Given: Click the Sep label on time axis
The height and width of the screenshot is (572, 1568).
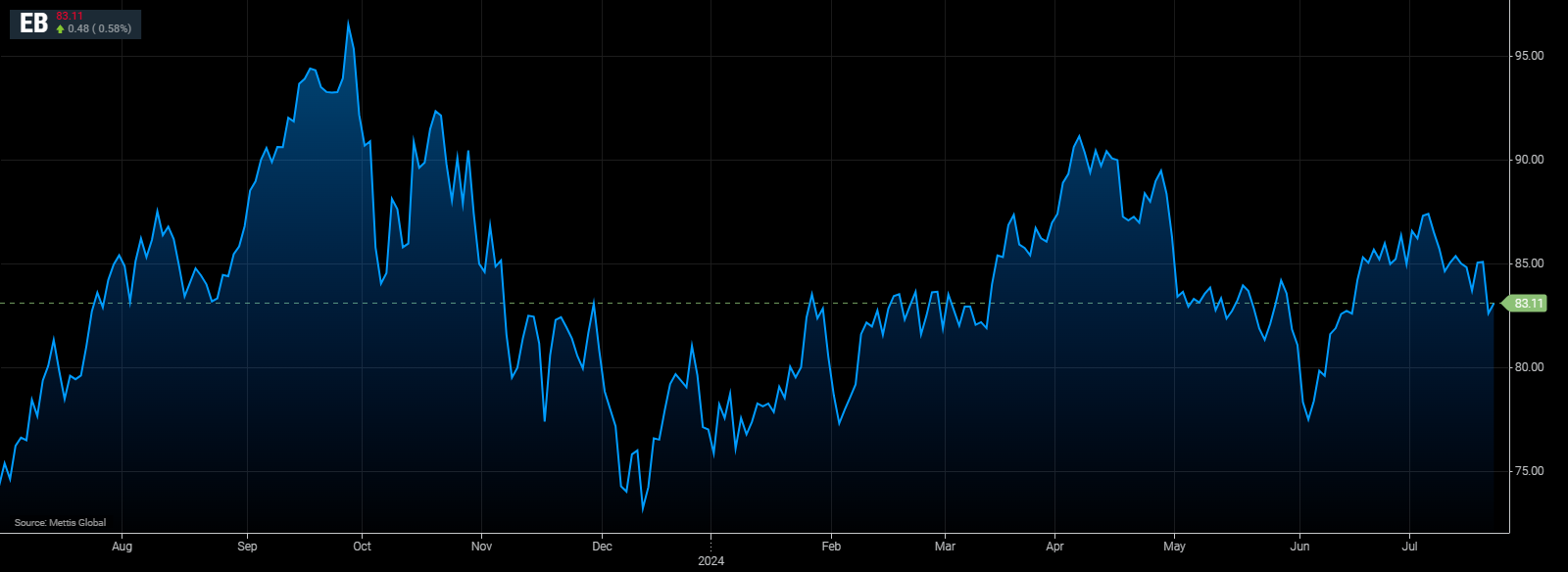Looking at the screenshot, I should (x=247, y=547).
